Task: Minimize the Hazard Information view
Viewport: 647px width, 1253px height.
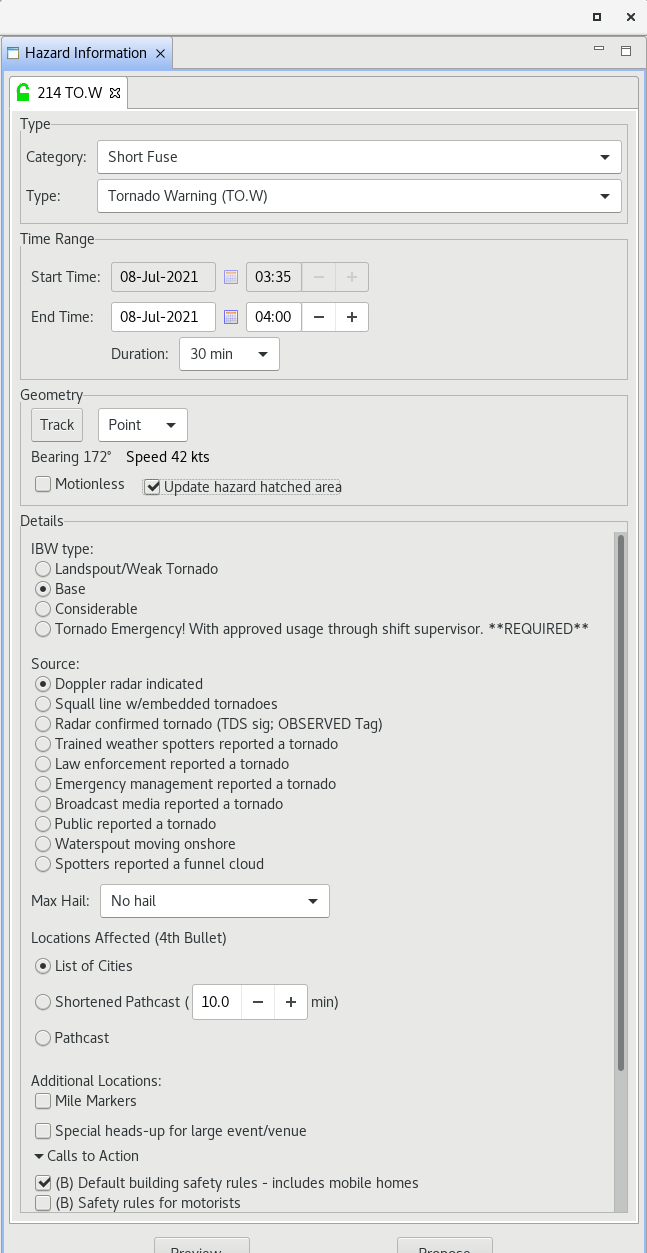Action: tap(599, 48)
